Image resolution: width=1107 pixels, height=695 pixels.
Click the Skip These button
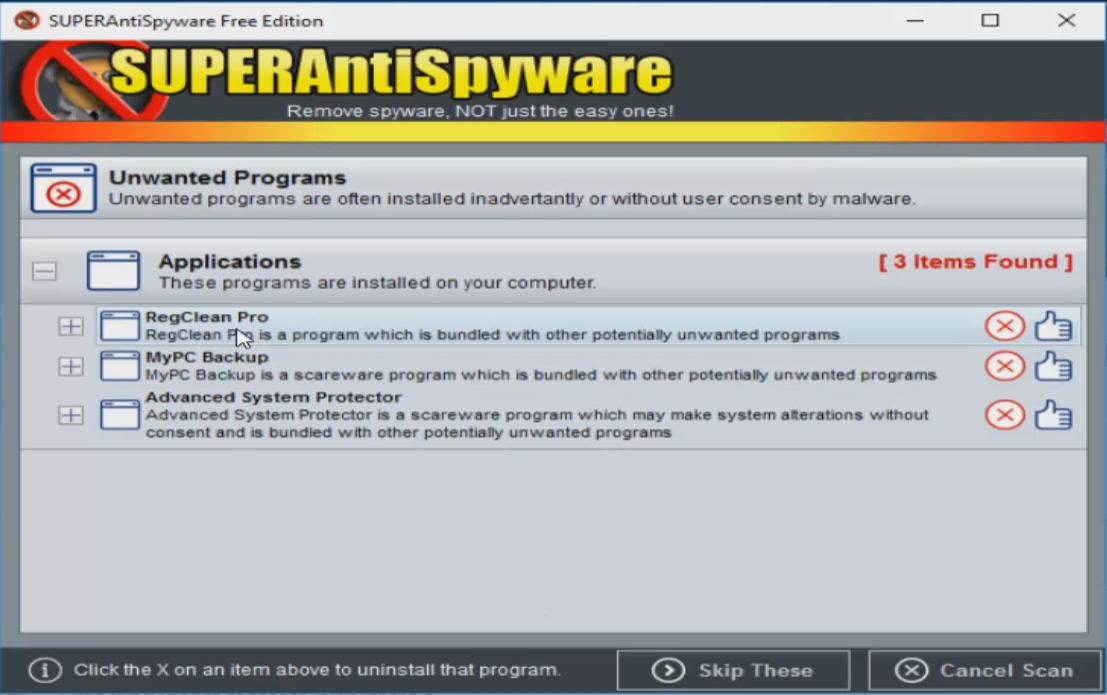[x=734, y=670]
